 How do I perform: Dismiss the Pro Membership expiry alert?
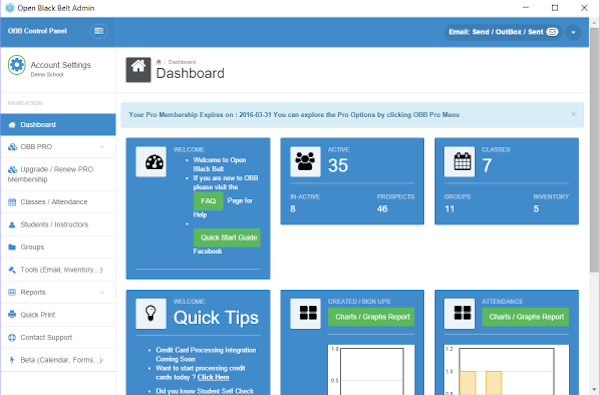click(x=573, y=114)
